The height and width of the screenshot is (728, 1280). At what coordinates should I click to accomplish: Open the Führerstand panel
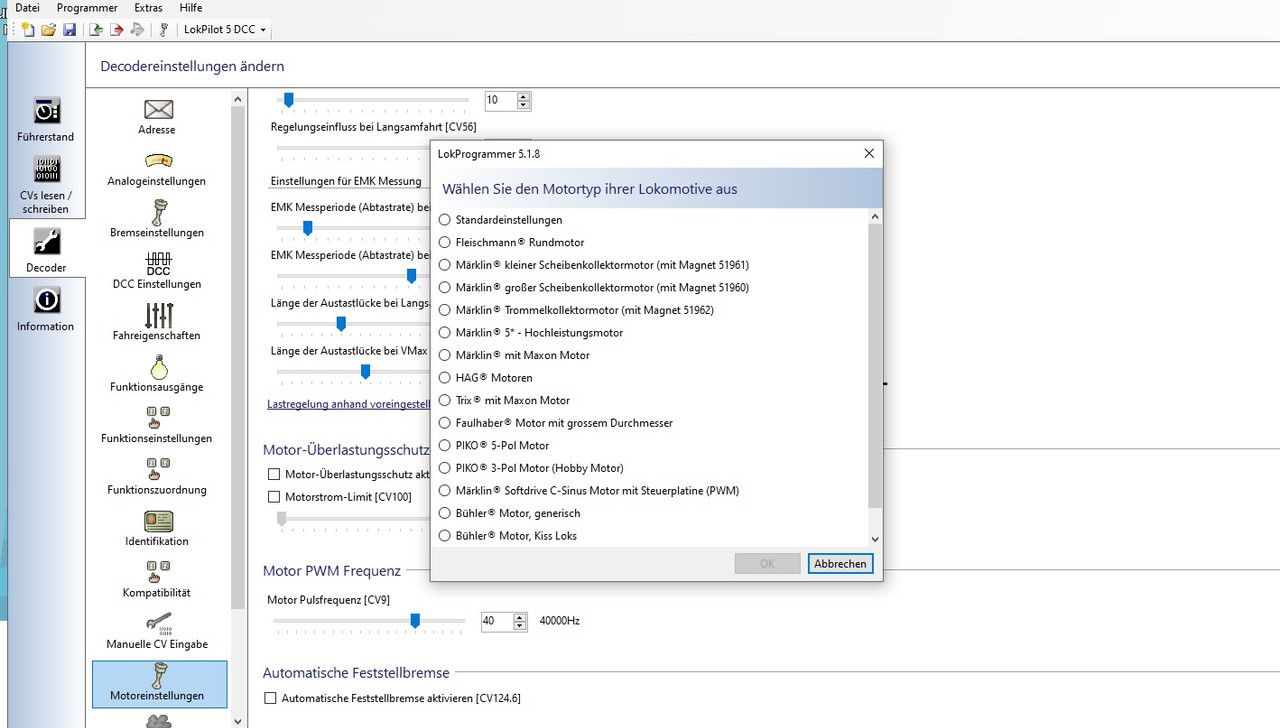click(x=45, y=120)
